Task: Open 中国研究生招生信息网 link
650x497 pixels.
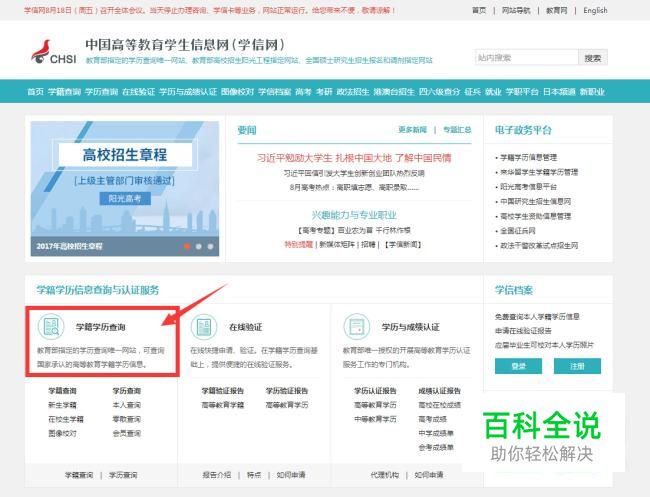Action: coord(535,201)
